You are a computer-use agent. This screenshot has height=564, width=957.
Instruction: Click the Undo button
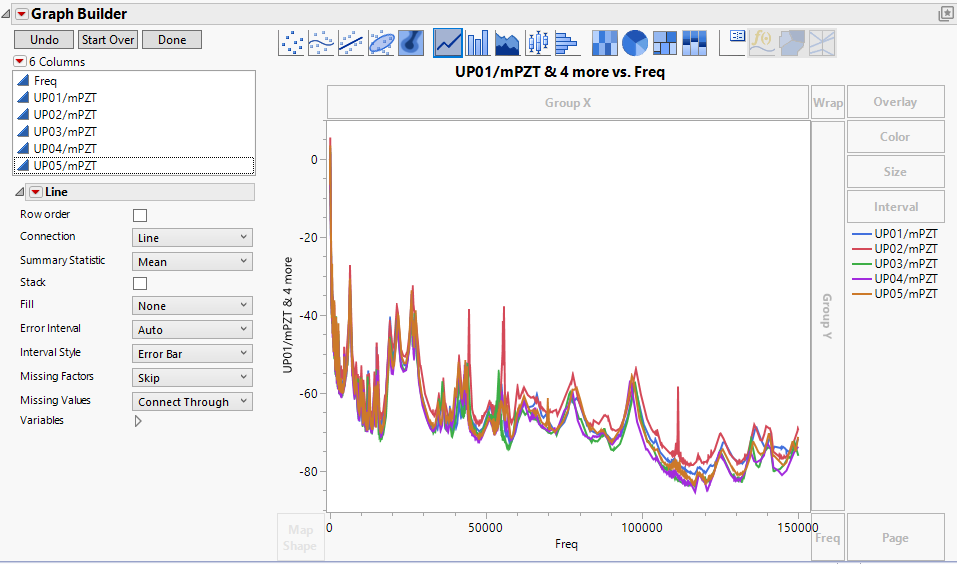point(44,40)
